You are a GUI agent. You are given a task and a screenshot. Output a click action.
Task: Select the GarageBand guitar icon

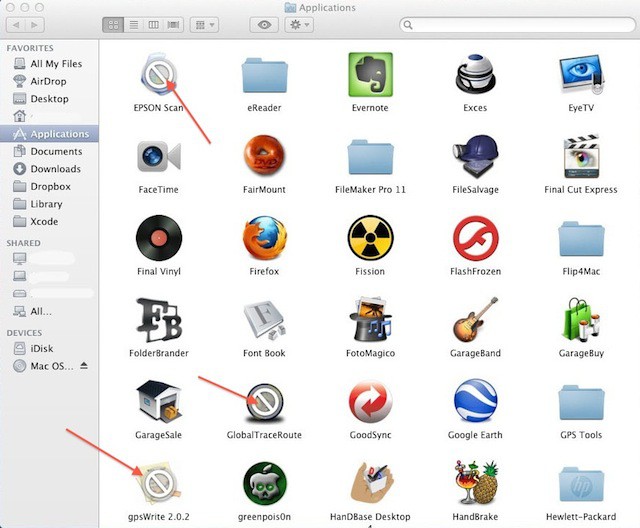click(475, 320)
